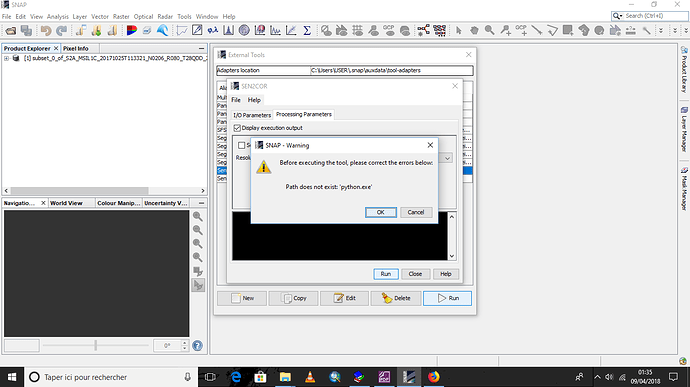Minimize the Product Explorer panel group
This screenshot has width=690, height=387.
point(202,48)
